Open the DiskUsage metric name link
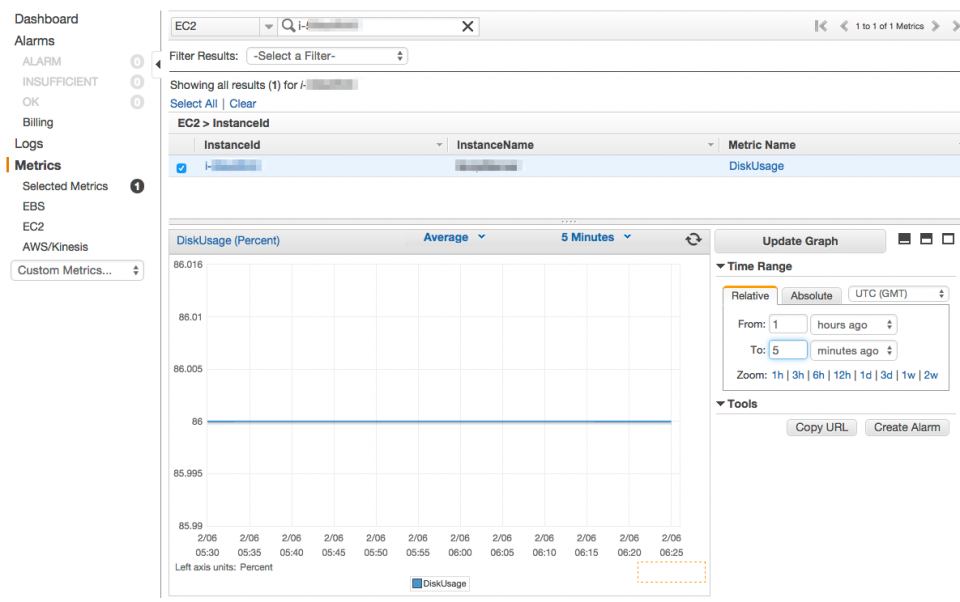 coord(756,166)
